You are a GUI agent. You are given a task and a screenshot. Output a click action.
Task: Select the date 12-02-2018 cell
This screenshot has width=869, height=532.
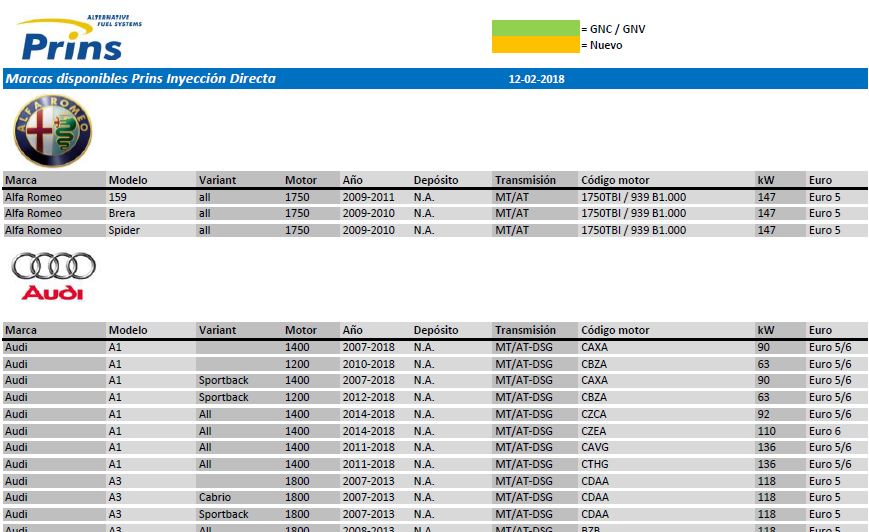(x=537, y=79)
